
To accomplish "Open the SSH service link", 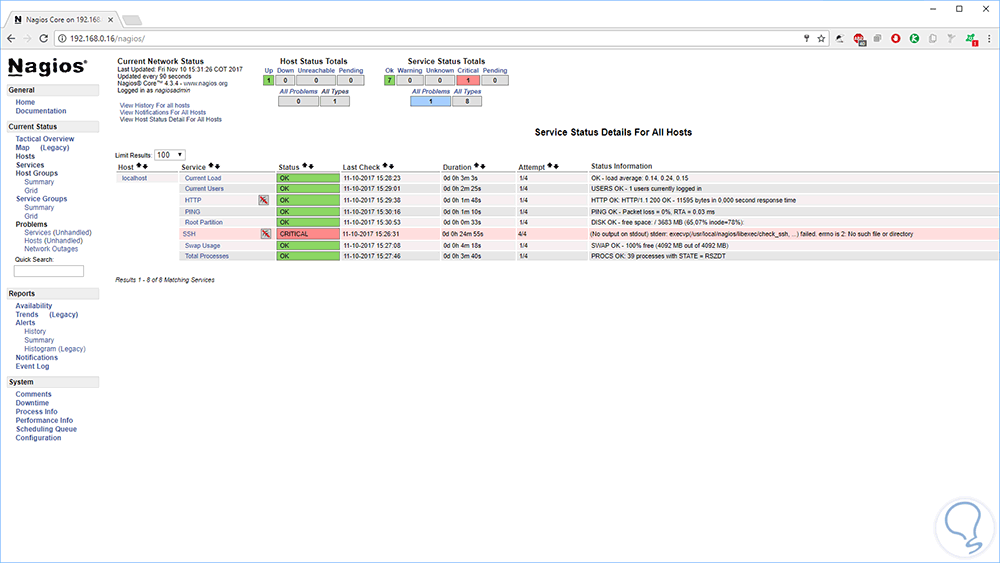I will (x=189, y=234).
